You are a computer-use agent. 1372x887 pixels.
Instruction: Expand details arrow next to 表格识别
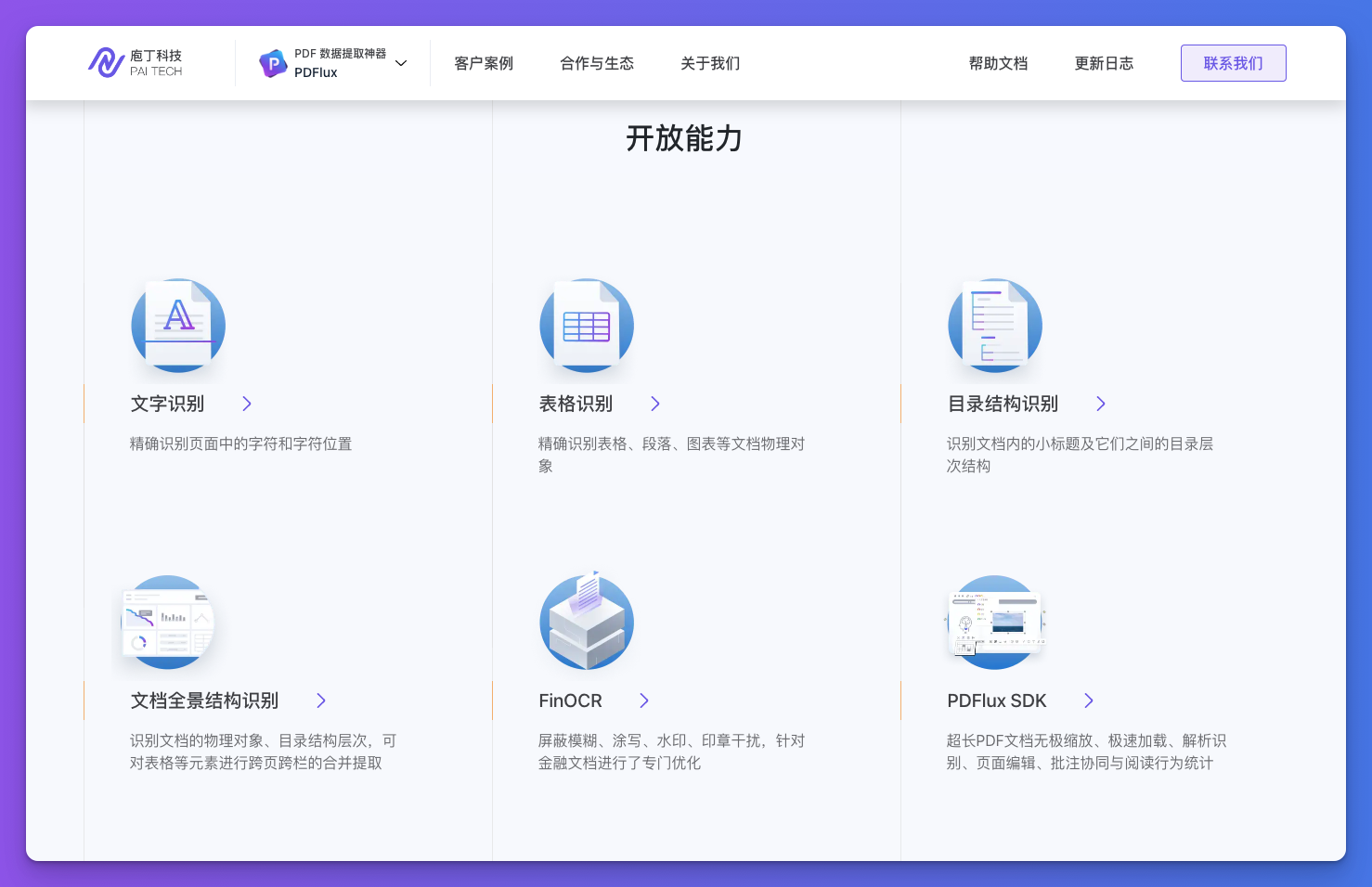655,404
